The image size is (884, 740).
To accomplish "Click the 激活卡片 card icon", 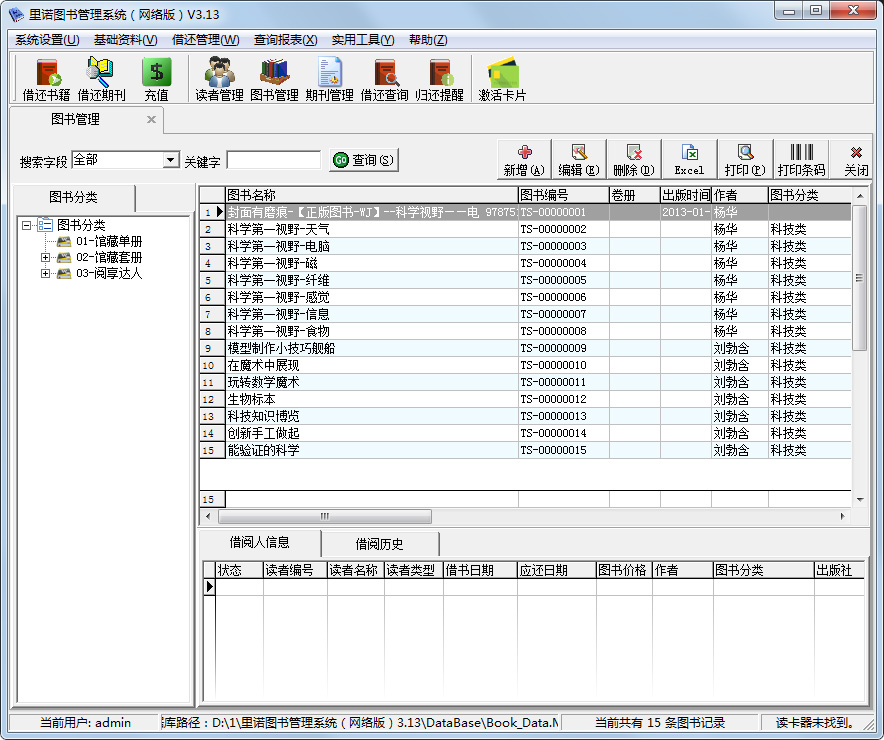I will 502,79.
